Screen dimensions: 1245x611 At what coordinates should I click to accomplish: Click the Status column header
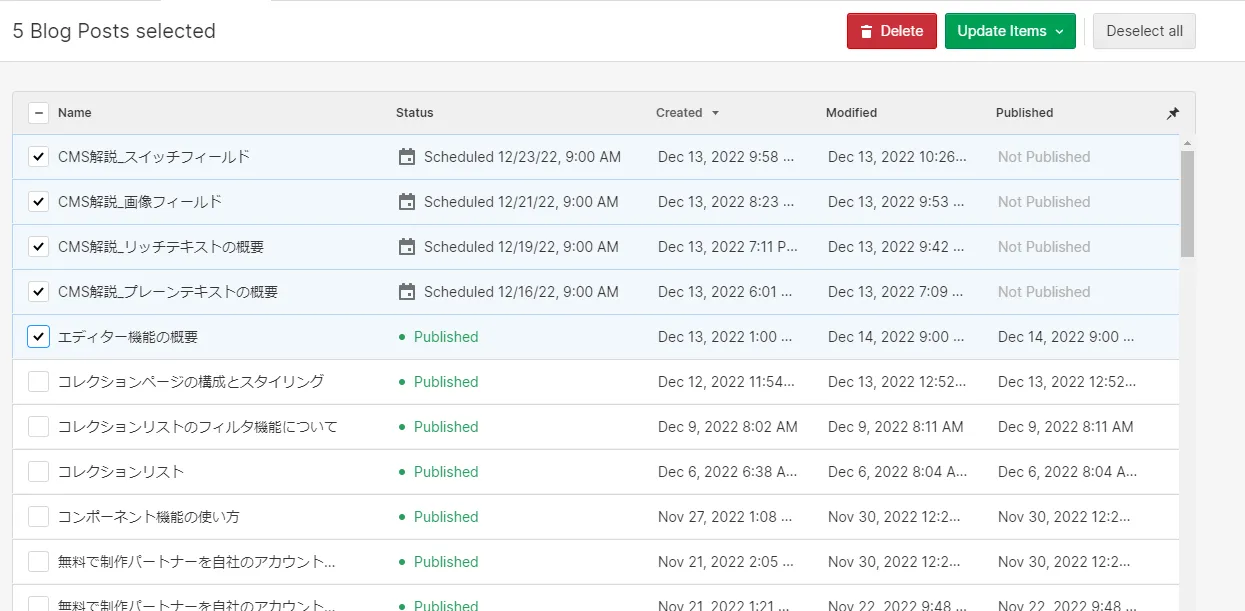(415, 113)
